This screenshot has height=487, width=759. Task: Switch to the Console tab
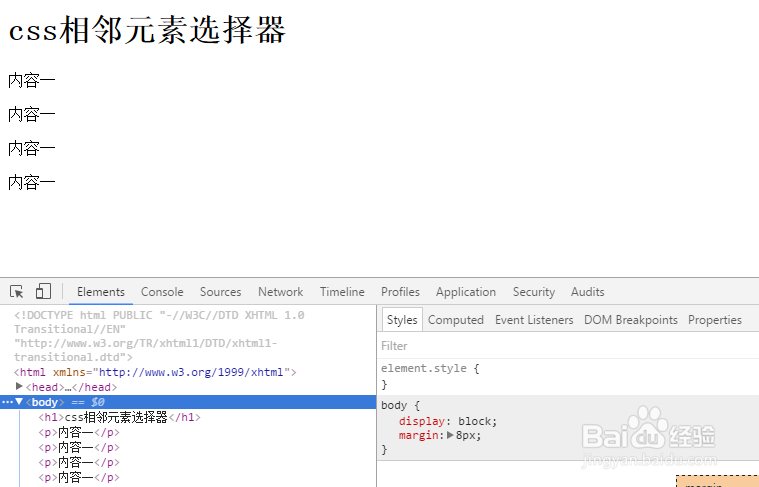(x=162, y=292)
